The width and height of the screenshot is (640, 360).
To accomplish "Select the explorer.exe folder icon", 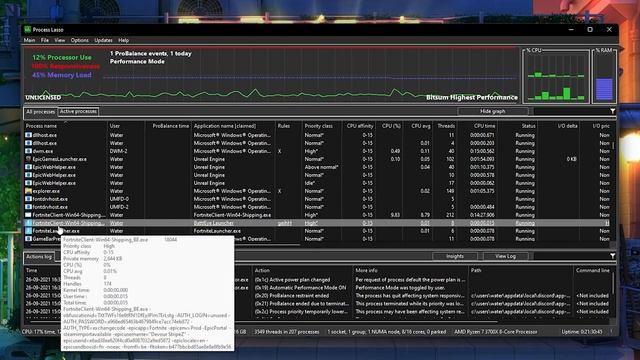I will [29, 191].
